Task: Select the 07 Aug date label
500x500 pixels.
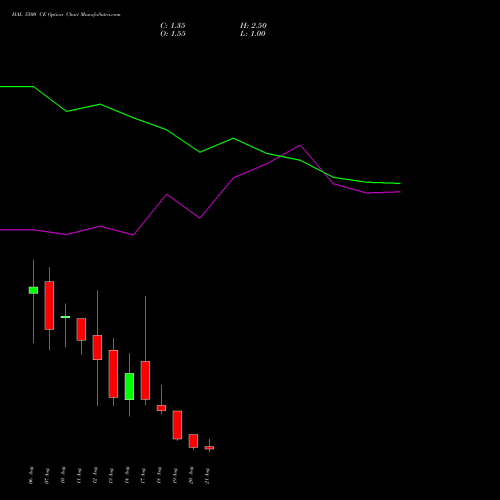Action: pyautogui.click(x=47, y=476)
